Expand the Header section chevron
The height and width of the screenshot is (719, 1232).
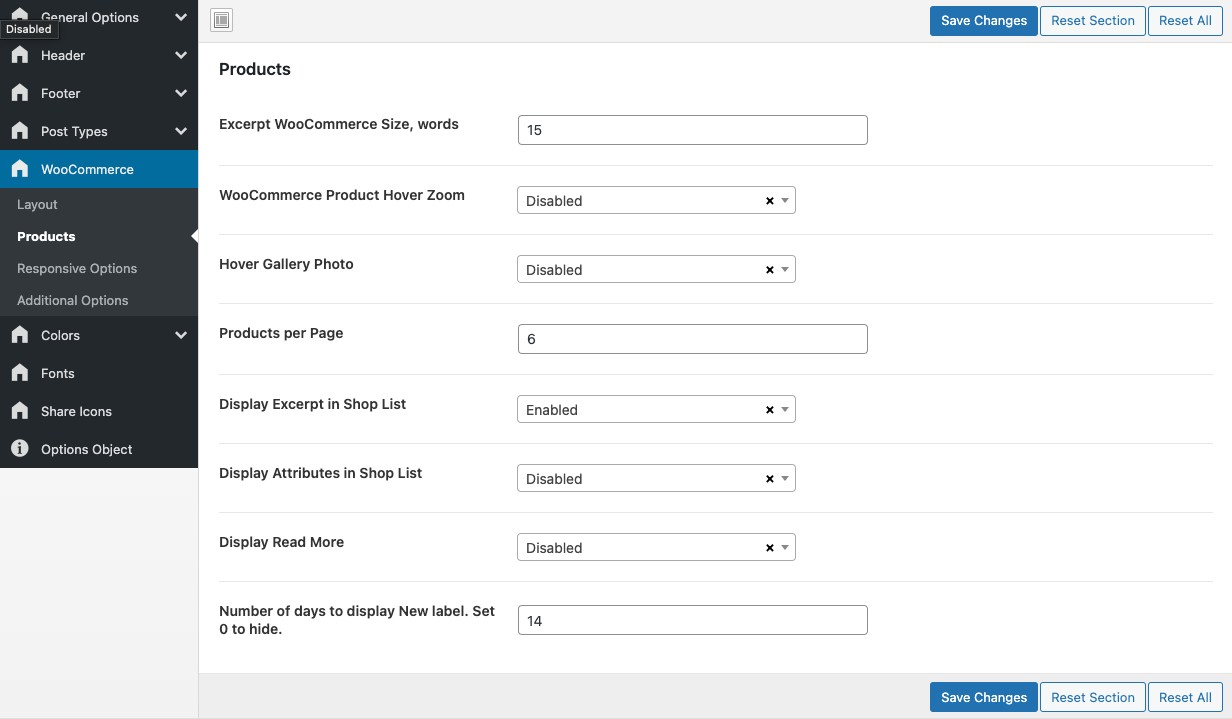181,55
